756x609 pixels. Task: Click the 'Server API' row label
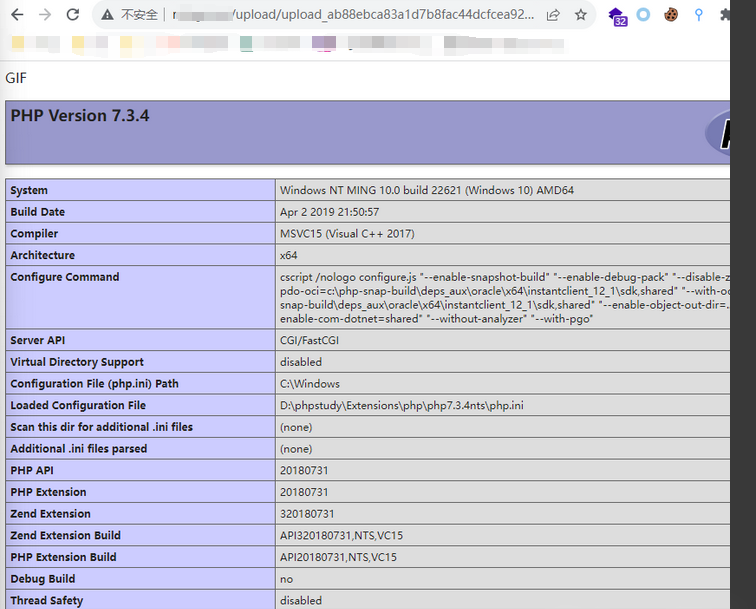point(38,340)
